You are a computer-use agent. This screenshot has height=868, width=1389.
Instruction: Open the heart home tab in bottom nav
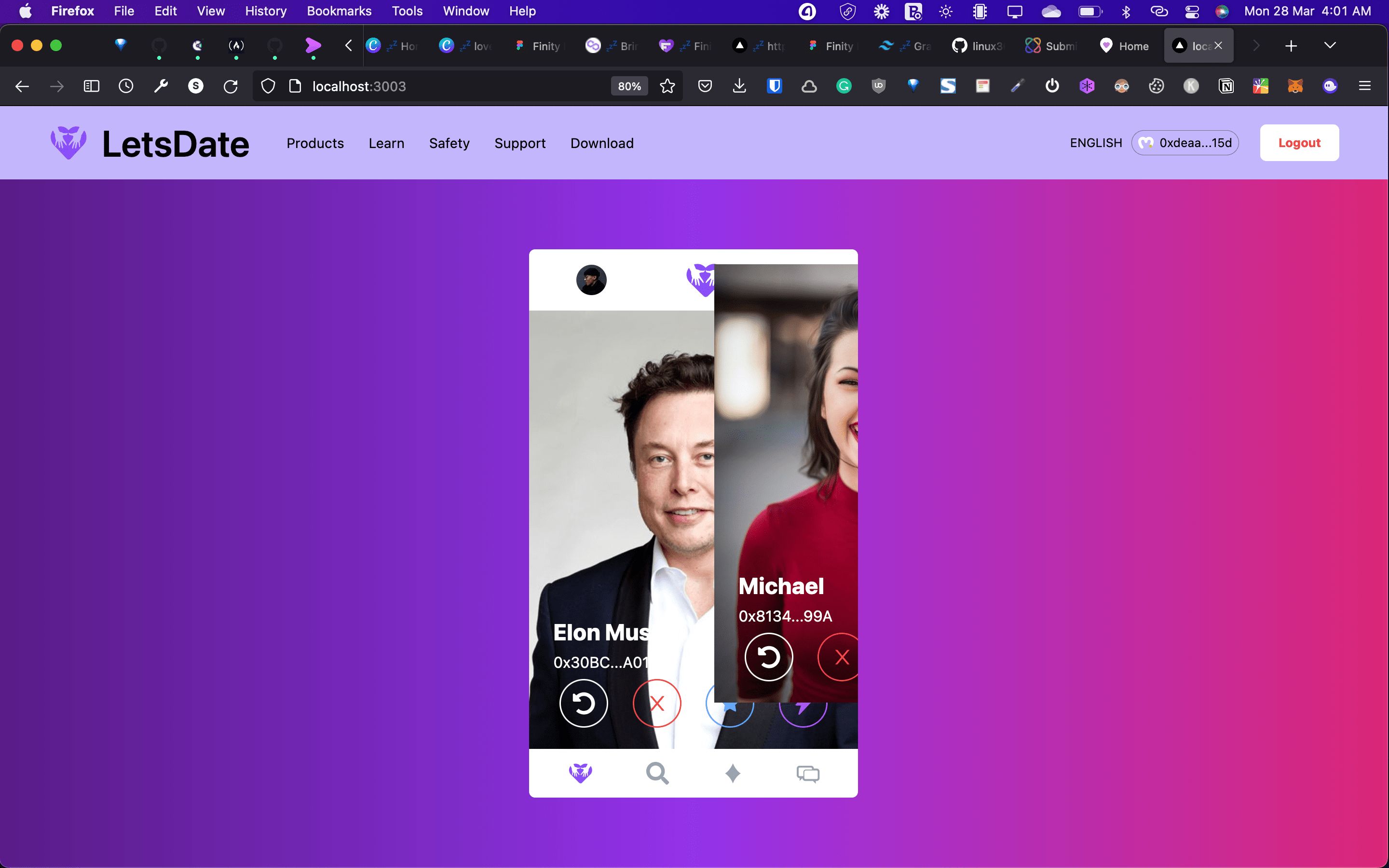click(x=580, y=773)
